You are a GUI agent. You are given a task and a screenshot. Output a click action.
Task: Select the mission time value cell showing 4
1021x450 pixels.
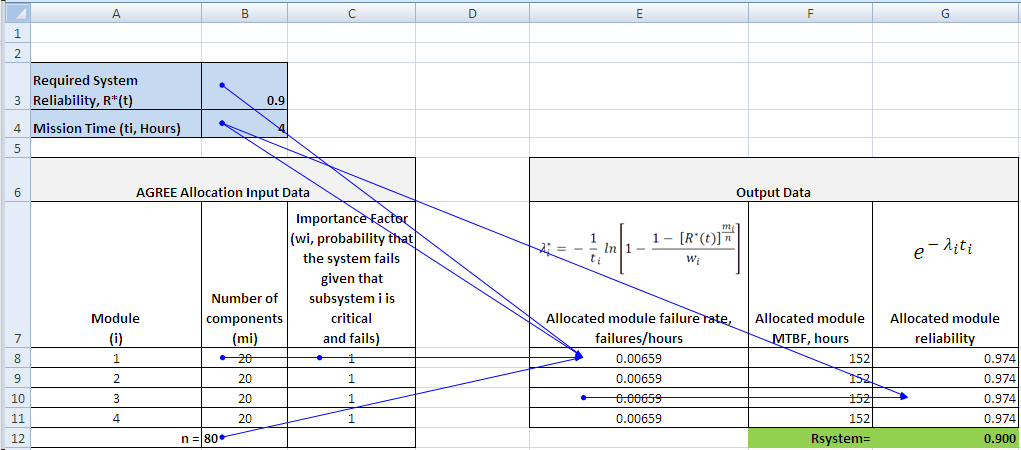click(244, 124)
